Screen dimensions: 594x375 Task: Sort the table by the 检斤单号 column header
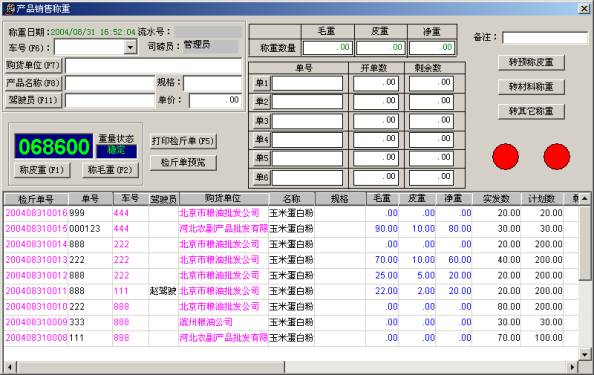[x=36, y=199]
